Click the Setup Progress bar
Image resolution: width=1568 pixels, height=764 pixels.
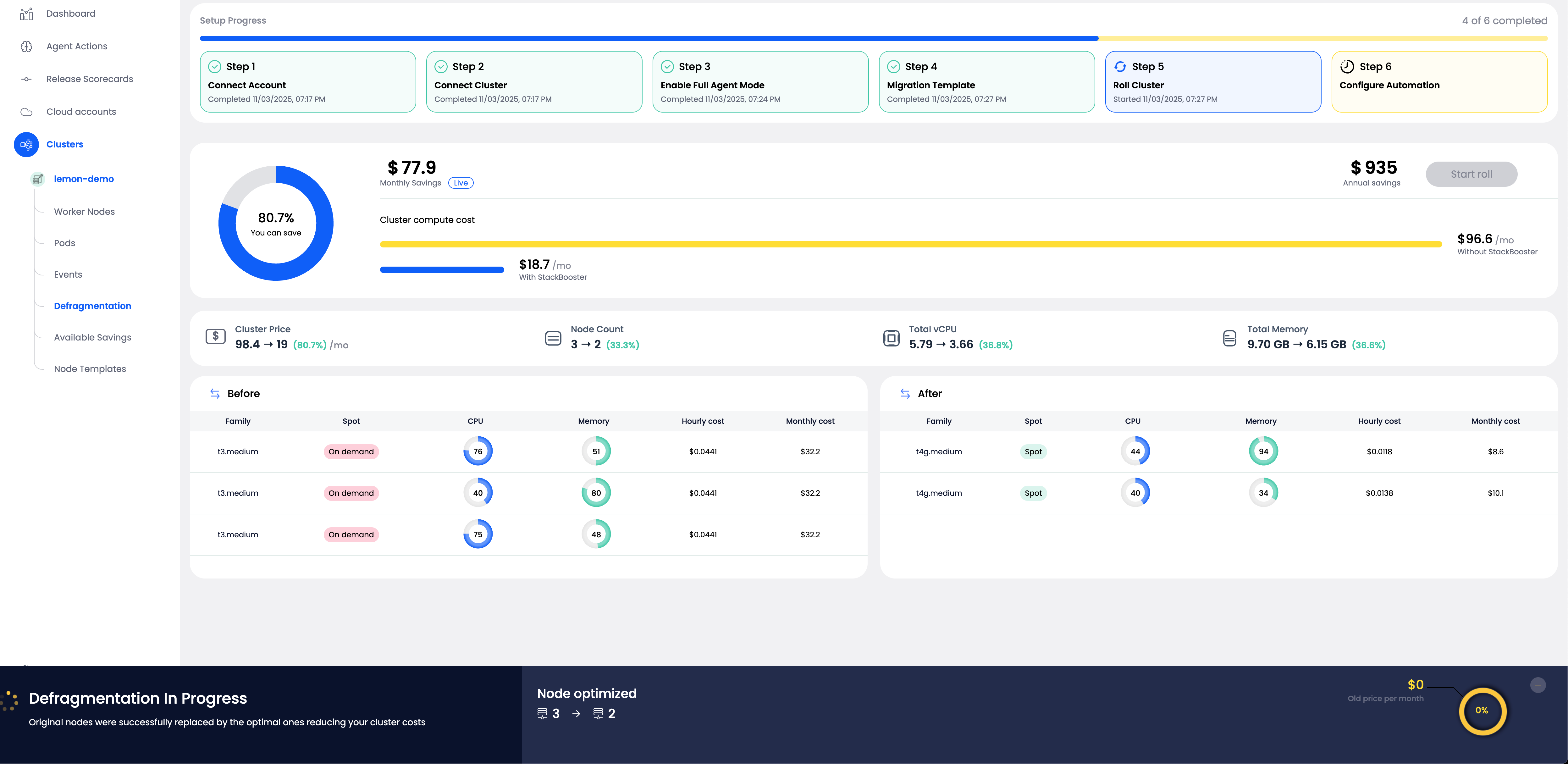click(x=873, y=38)
